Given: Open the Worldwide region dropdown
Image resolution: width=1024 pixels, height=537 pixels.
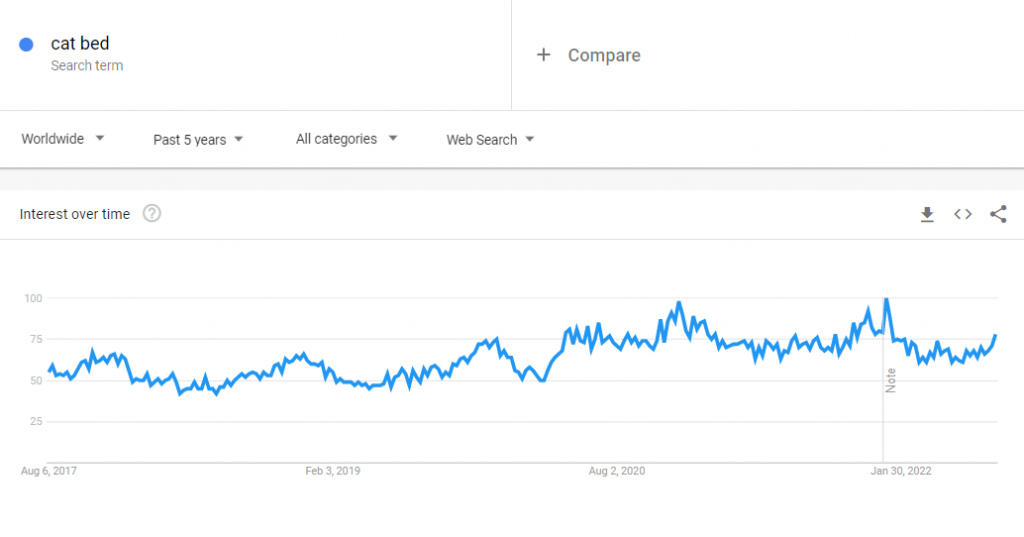Looking at the screenshot, I should point(63,139).
